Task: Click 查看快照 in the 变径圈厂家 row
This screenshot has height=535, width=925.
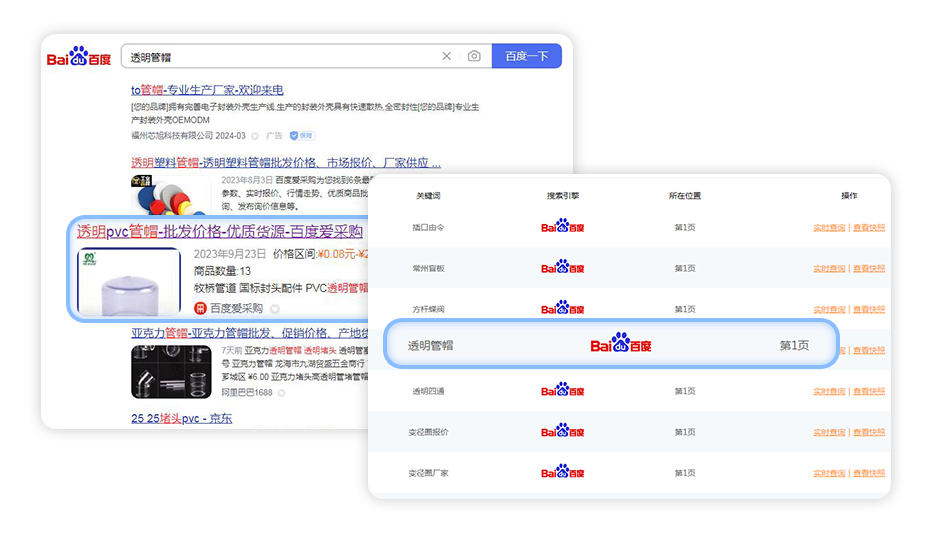Action: pyautogui.click(x=869, y=473)
